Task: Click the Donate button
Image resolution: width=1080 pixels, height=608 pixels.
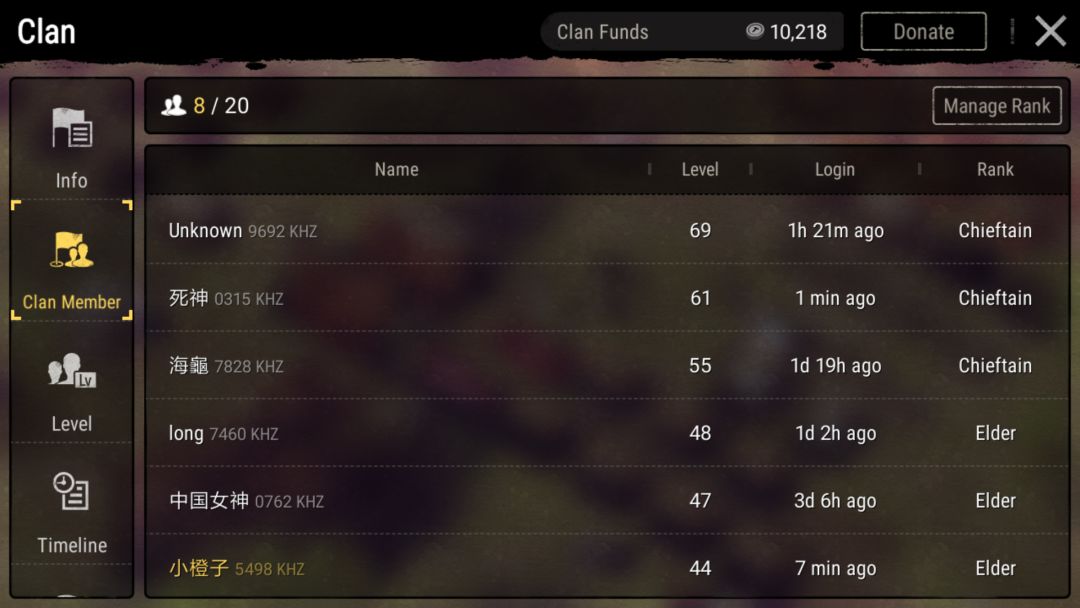Action: coord(923,31)
